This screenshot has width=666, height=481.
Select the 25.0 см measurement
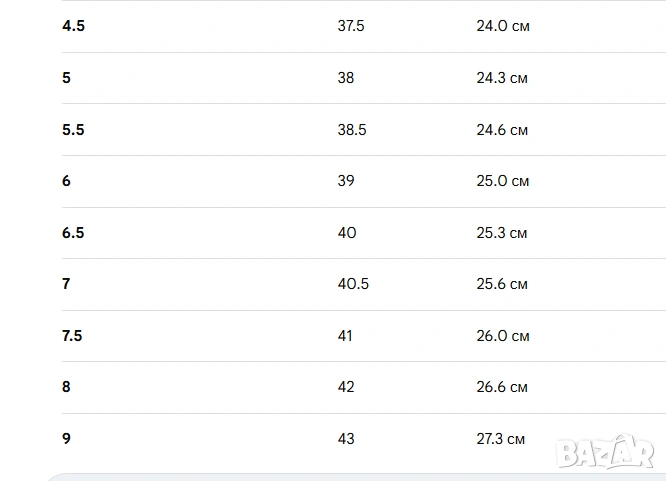(502, 181)
